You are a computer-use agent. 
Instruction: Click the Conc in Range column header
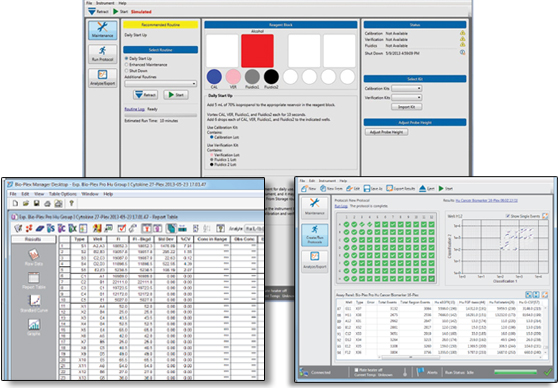[x=212, y=239]
